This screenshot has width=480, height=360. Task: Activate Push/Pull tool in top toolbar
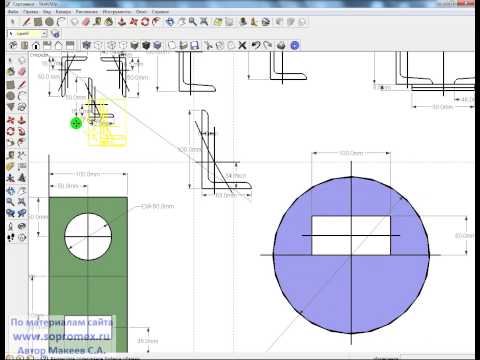[x=122, y=22]
